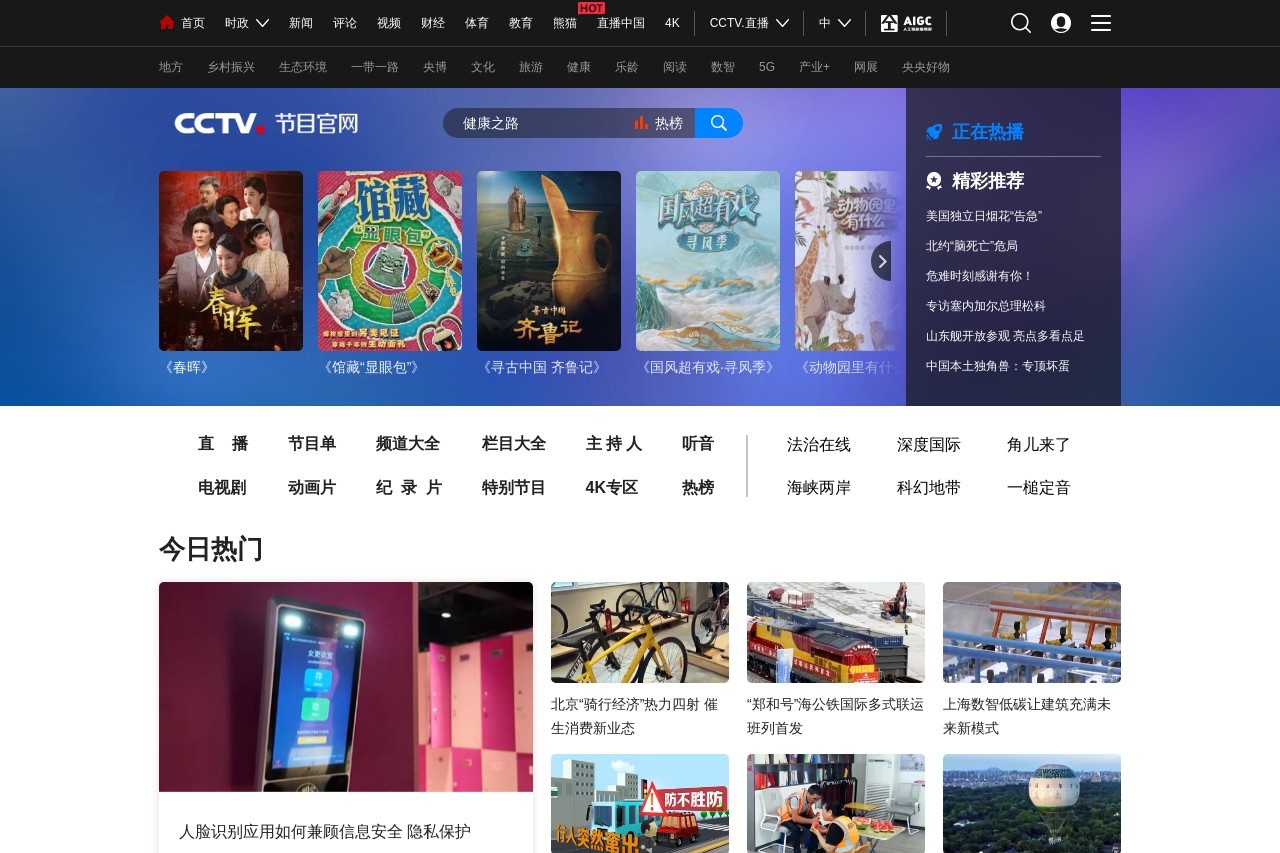Click the 动画片 category button

312,488
